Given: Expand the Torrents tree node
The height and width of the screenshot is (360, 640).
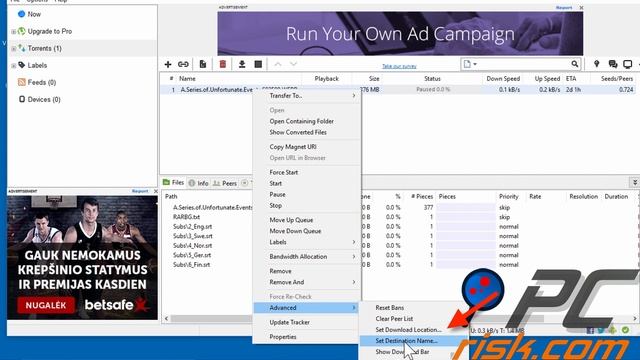Looking at the screenshot, I should pos(13,49).
